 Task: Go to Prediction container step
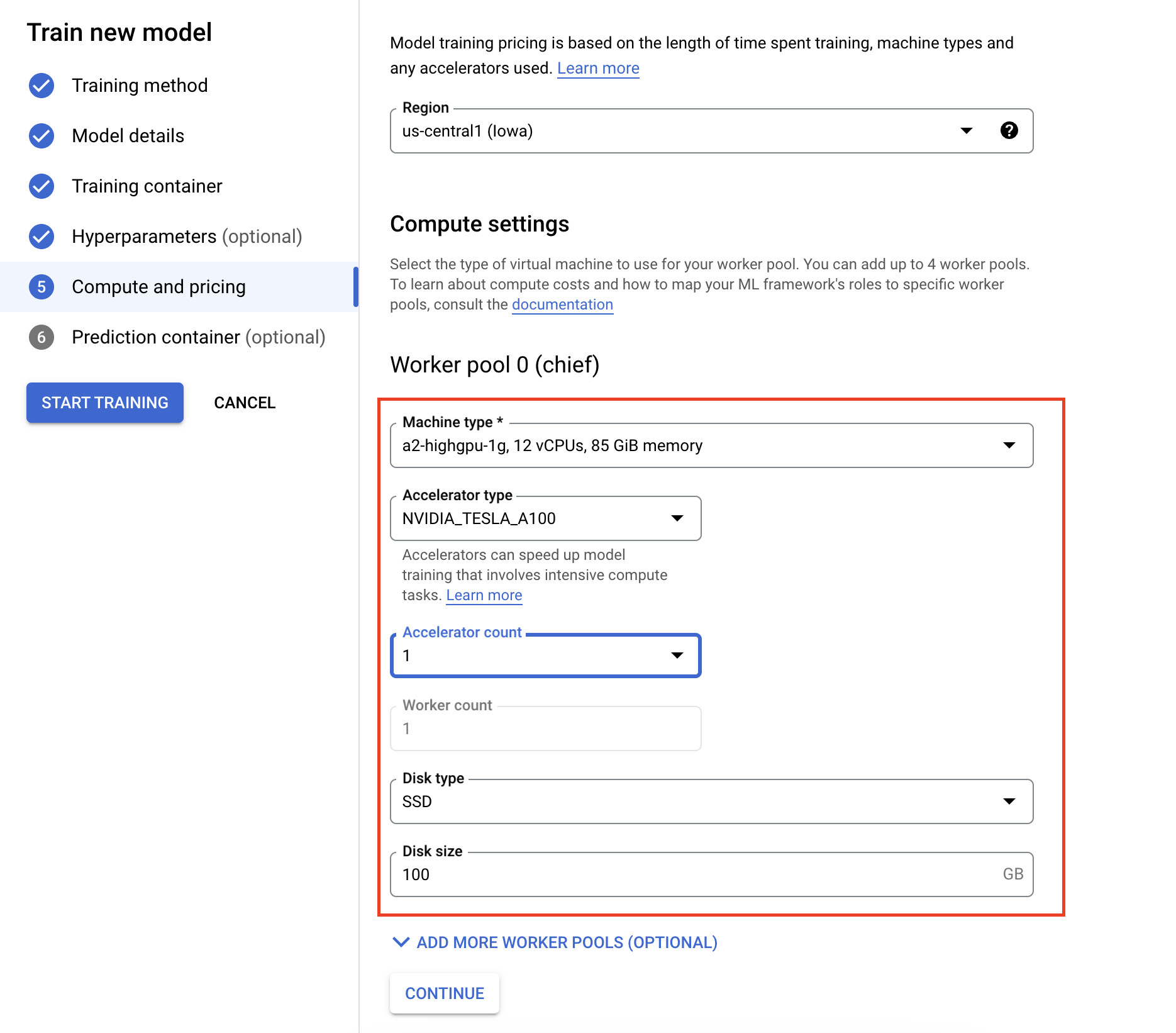tap(198, 337)
